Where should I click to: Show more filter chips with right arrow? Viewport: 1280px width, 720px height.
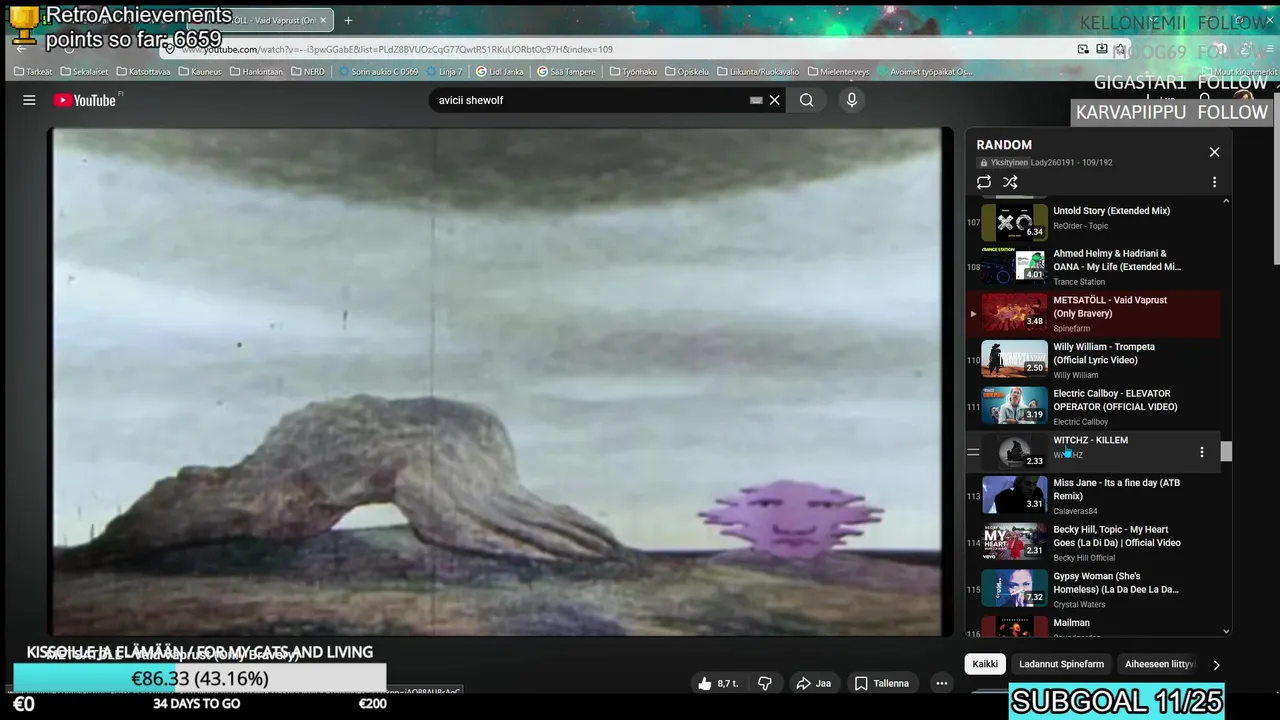pyautogui.click(x=1216, y=664)
